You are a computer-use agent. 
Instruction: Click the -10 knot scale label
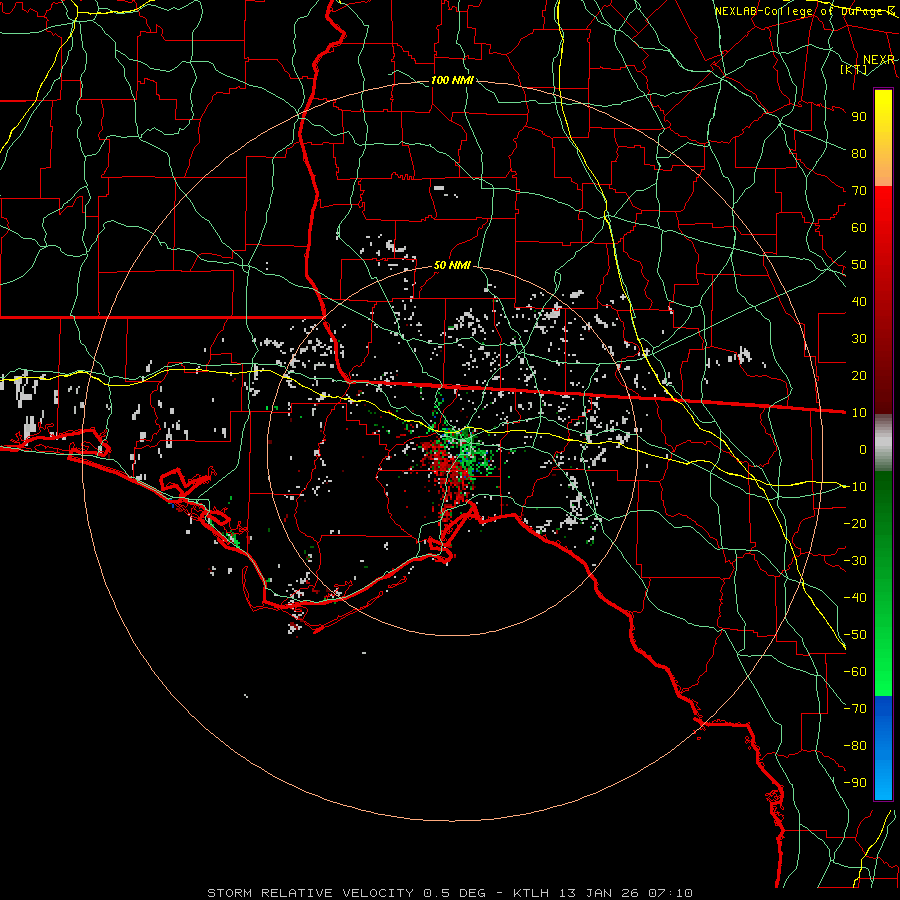point(855,487)
